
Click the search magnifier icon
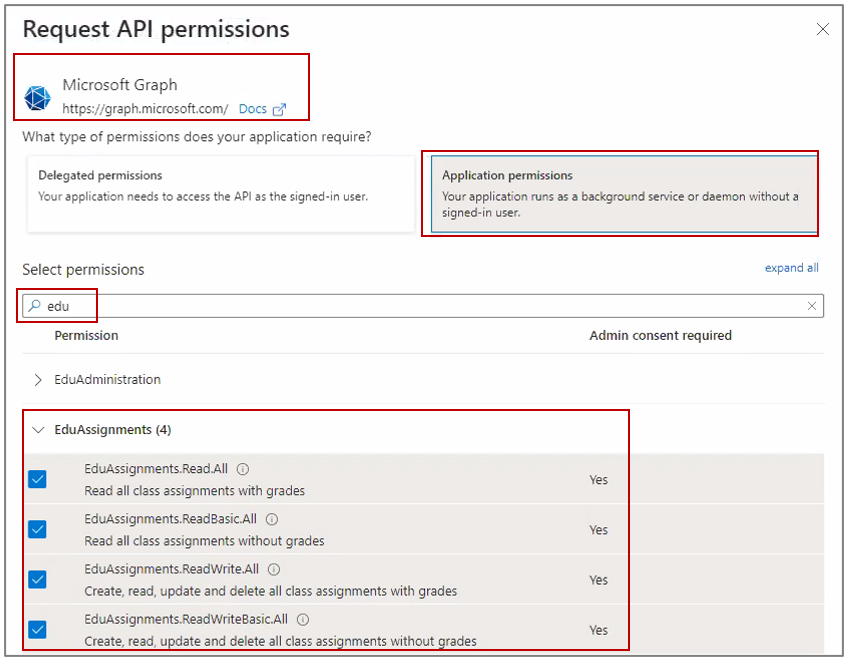pos(35,306)
